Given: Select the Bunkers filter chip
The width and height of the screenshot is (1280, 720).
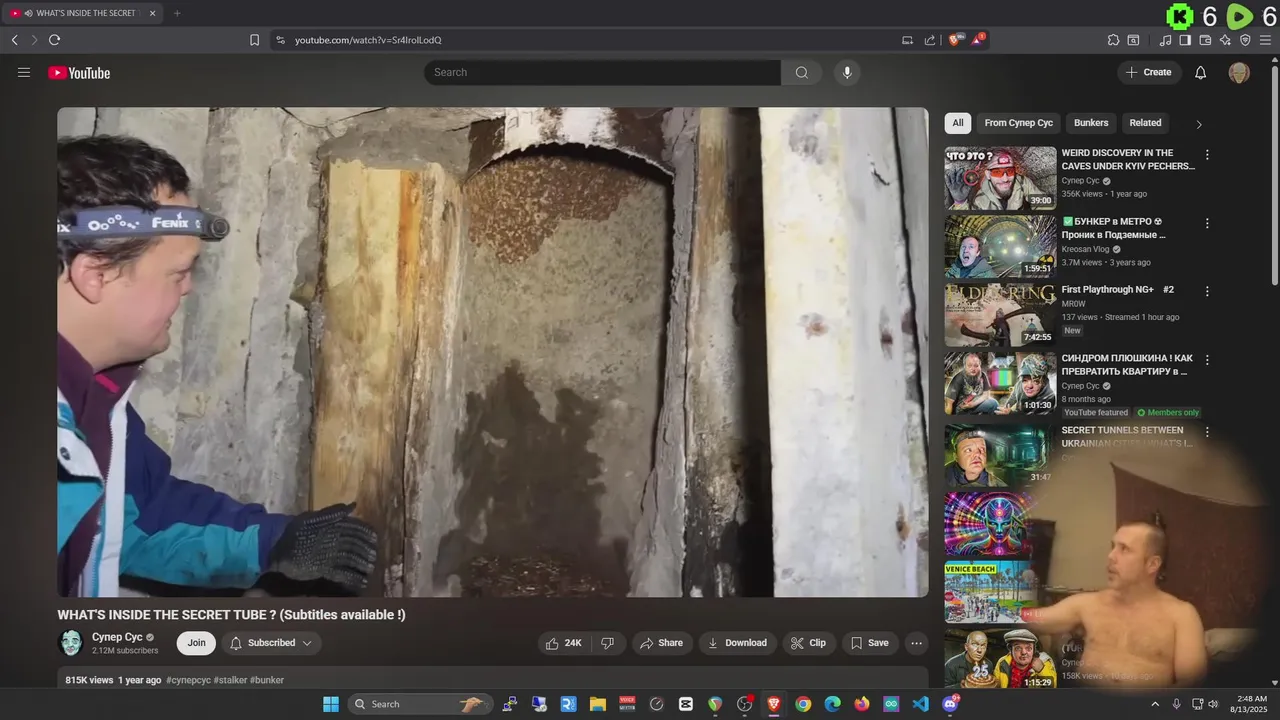Looking at the screenshot, I should pyautogui.click(x=1091, y=123).
